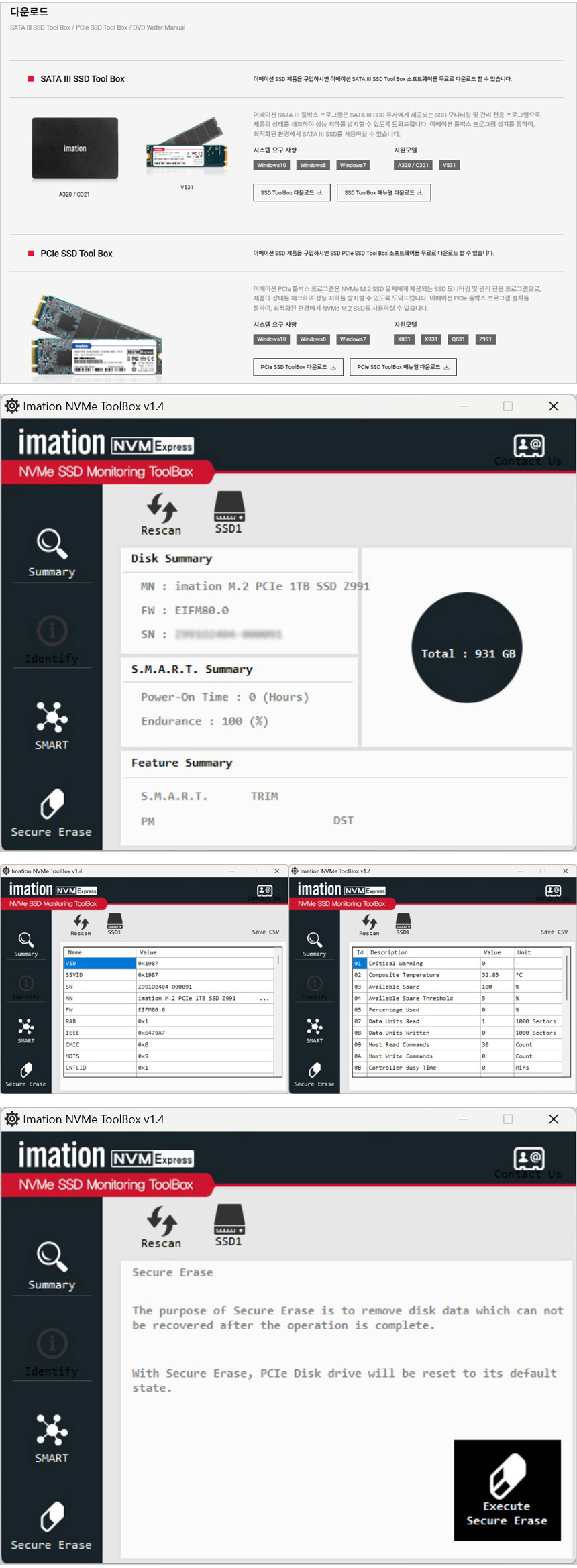Select SSD1 icon in bottom Secure Erase window
The width and height of the screenshot is (577, 1568).
pyautogui.click(x=229, y=1219)
